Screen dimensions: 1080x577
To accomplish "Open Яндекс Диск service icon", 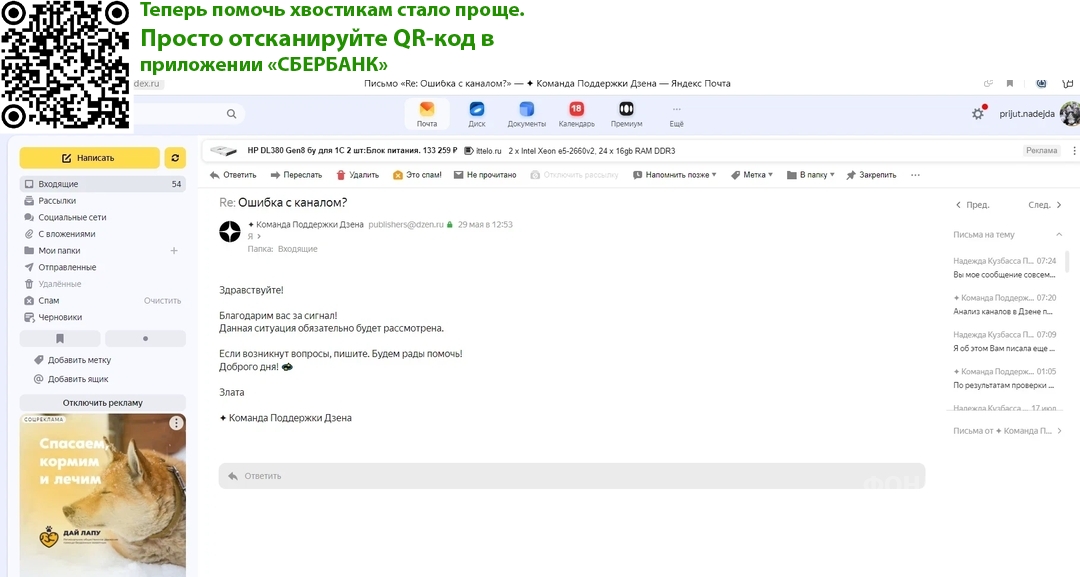I will pyautogui.click(x=477, y=114).
